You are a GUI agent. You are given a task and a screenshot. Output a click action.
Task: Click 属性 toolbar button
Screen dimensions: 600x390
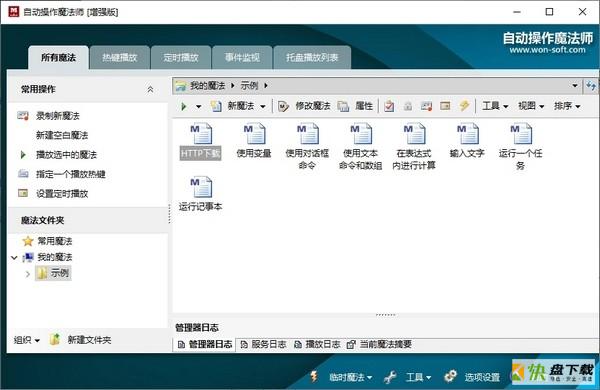coord(355,106)
